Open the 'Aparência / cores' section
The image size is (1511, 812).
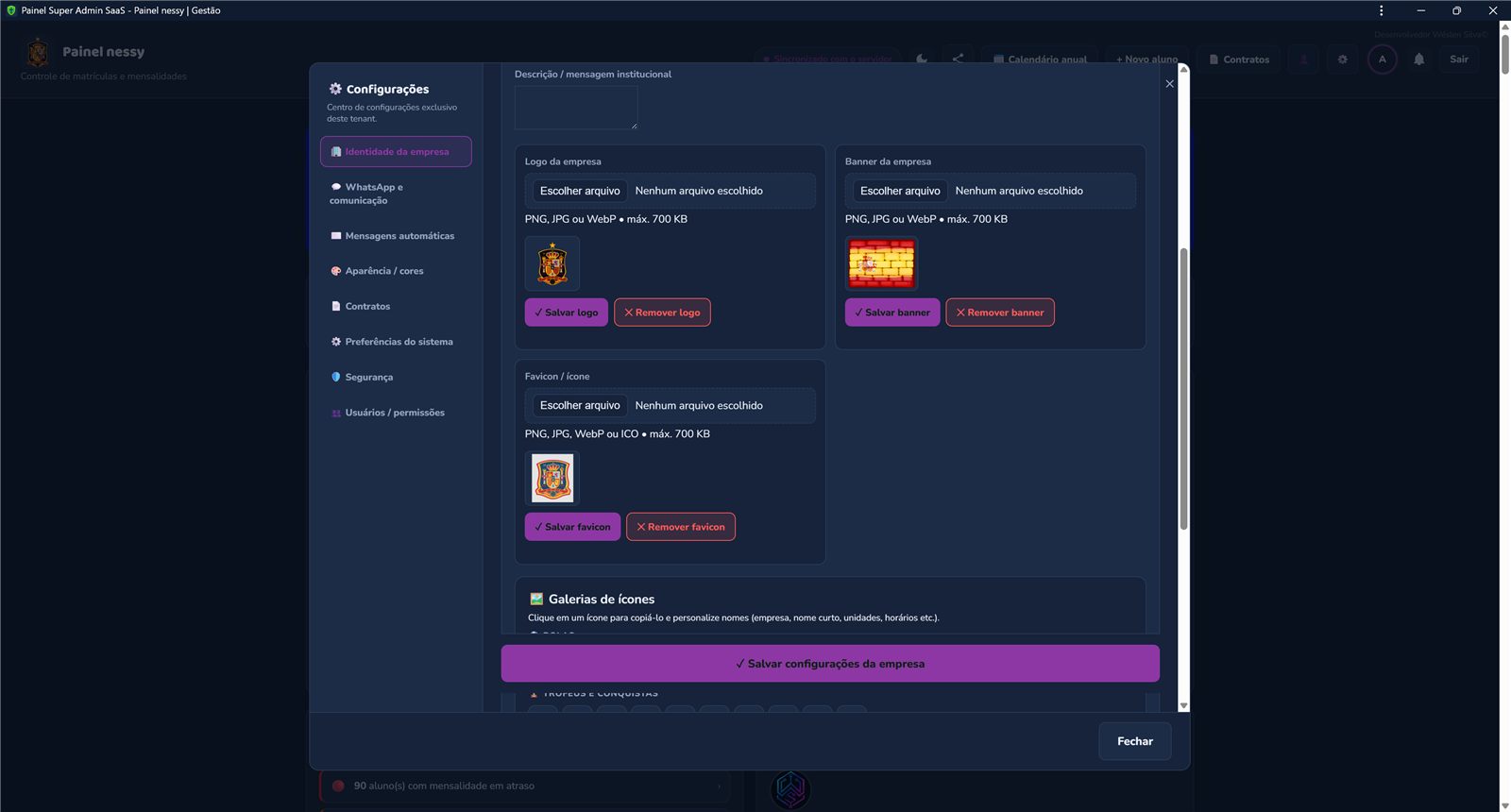tap(396, 271)
